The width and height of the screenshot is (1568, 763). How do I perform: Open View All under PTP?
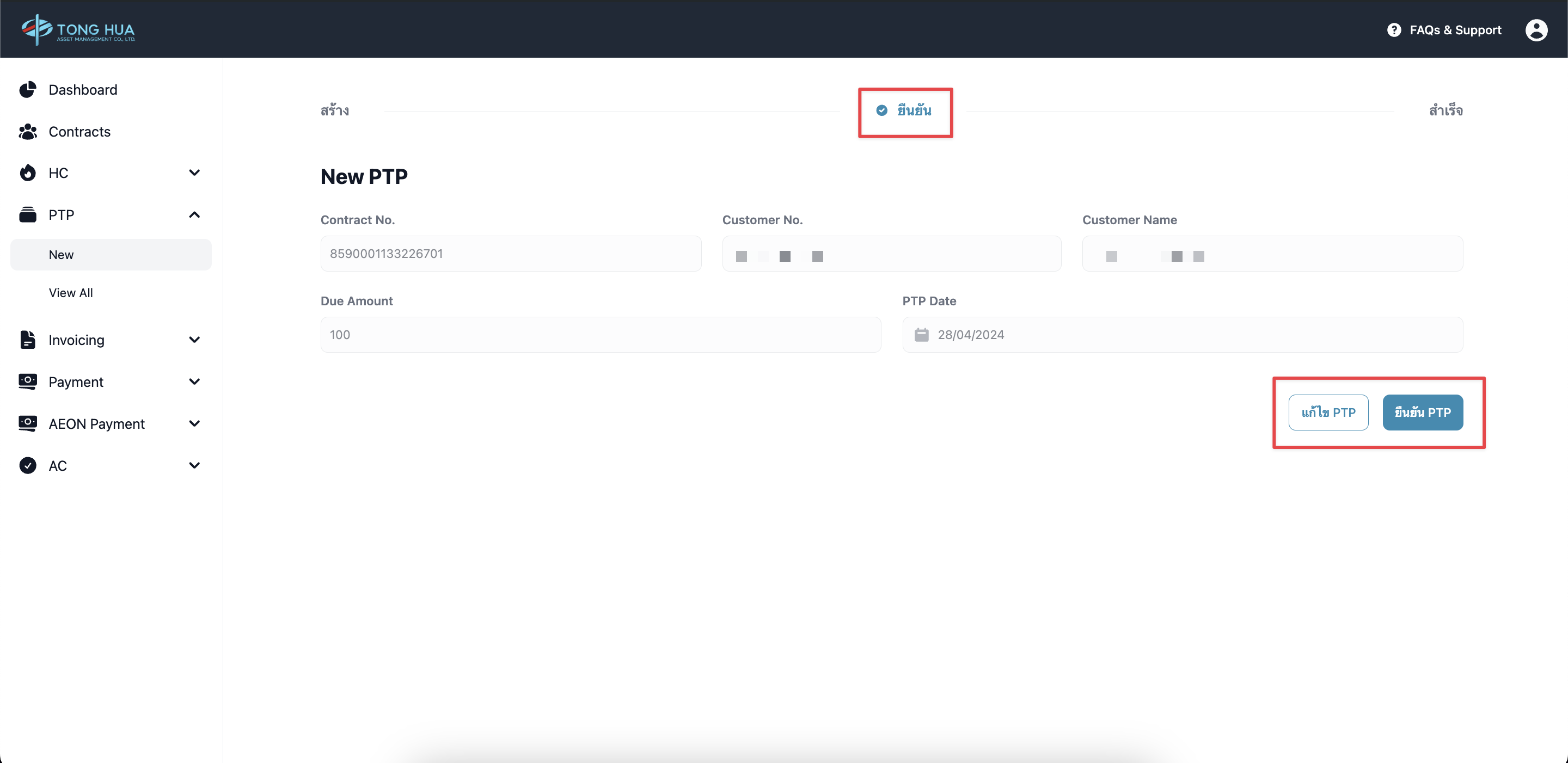point(71,293)
